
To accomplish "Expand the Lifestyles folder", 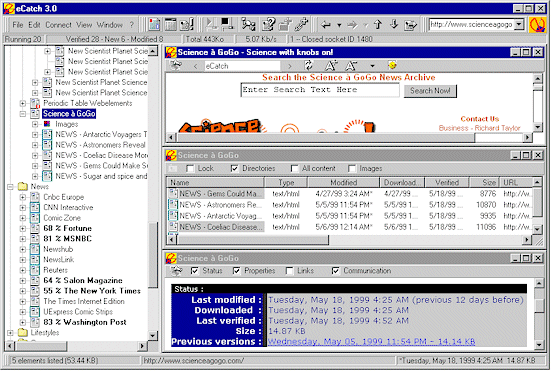I will [10, 333].
